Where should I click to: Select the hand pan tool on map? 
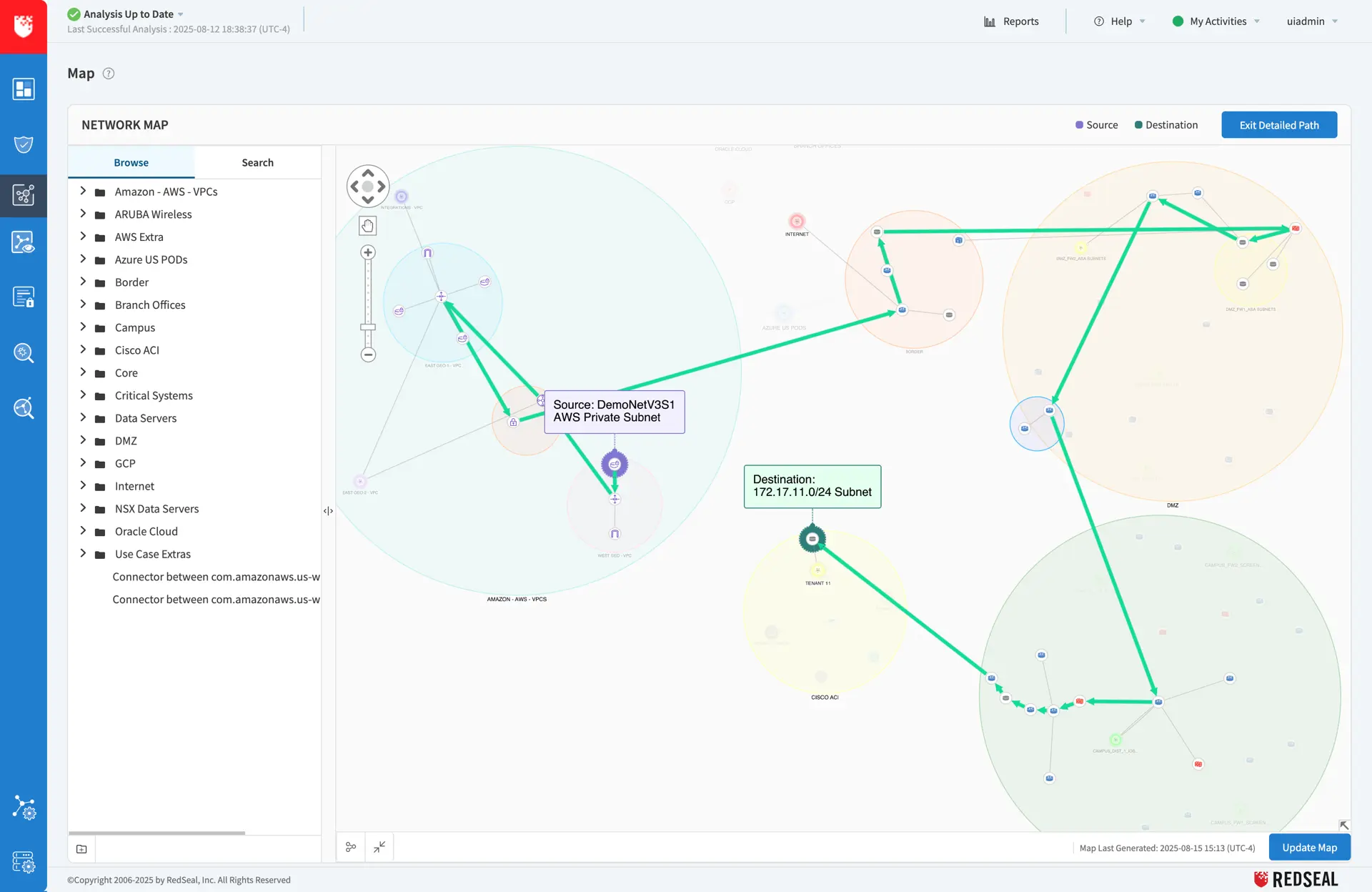(x=367, y=226)
